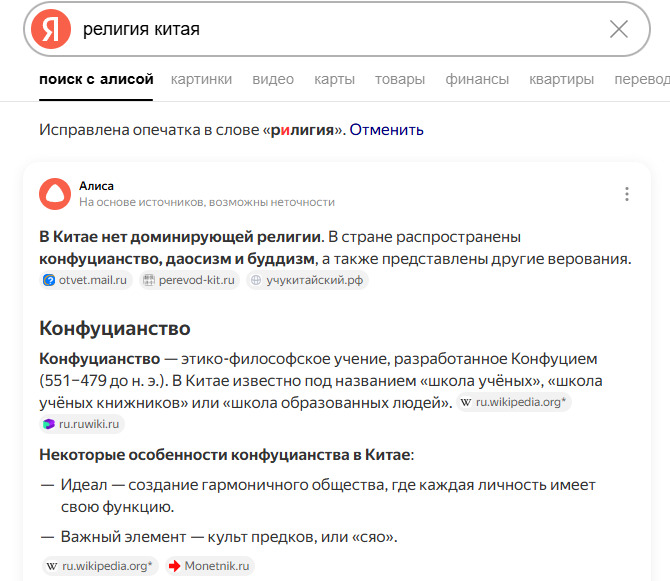
Task: Switch to the картинки tab
Action: pyautogui.click(x=201, y=79)
